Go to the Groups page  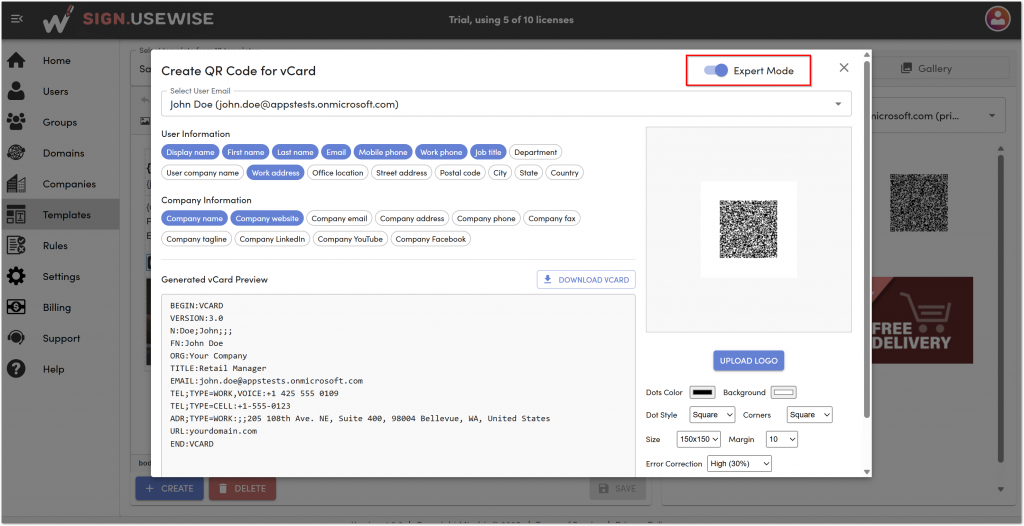(60, 122)
